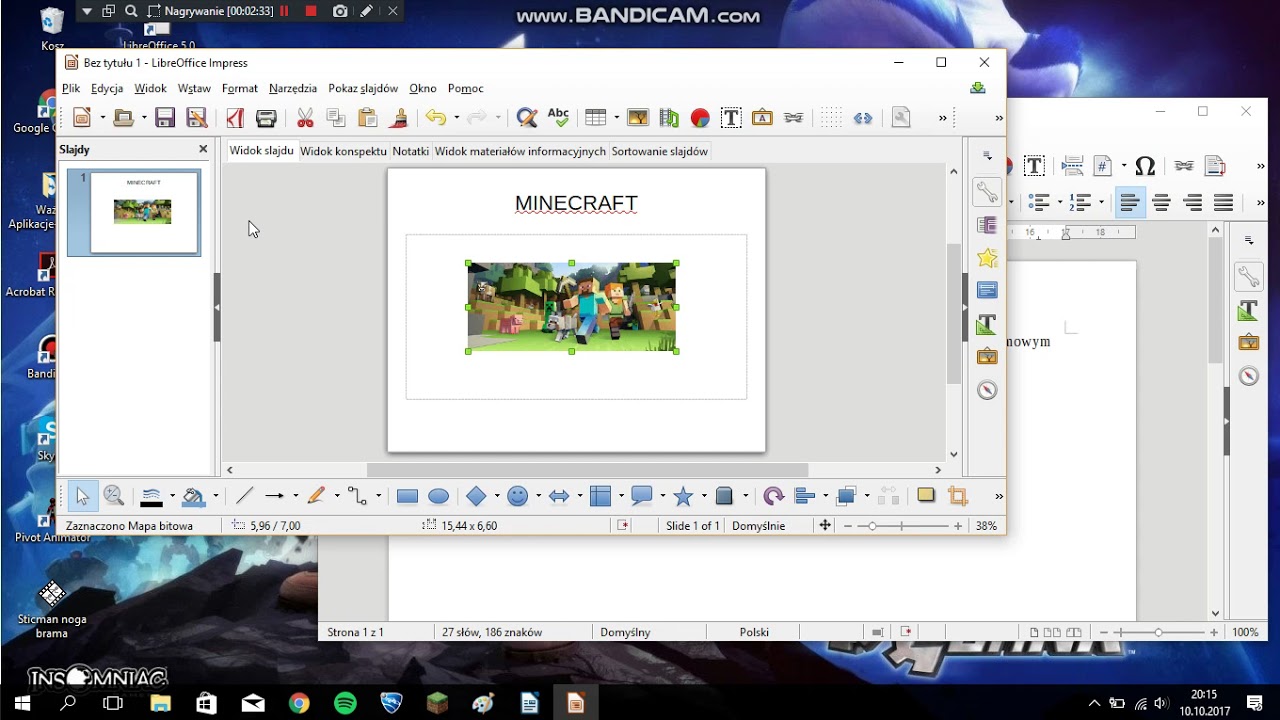Expand the Undo history dropdown
The width and height of the screenshot is (1280, 720).
(x=456, y=118)
